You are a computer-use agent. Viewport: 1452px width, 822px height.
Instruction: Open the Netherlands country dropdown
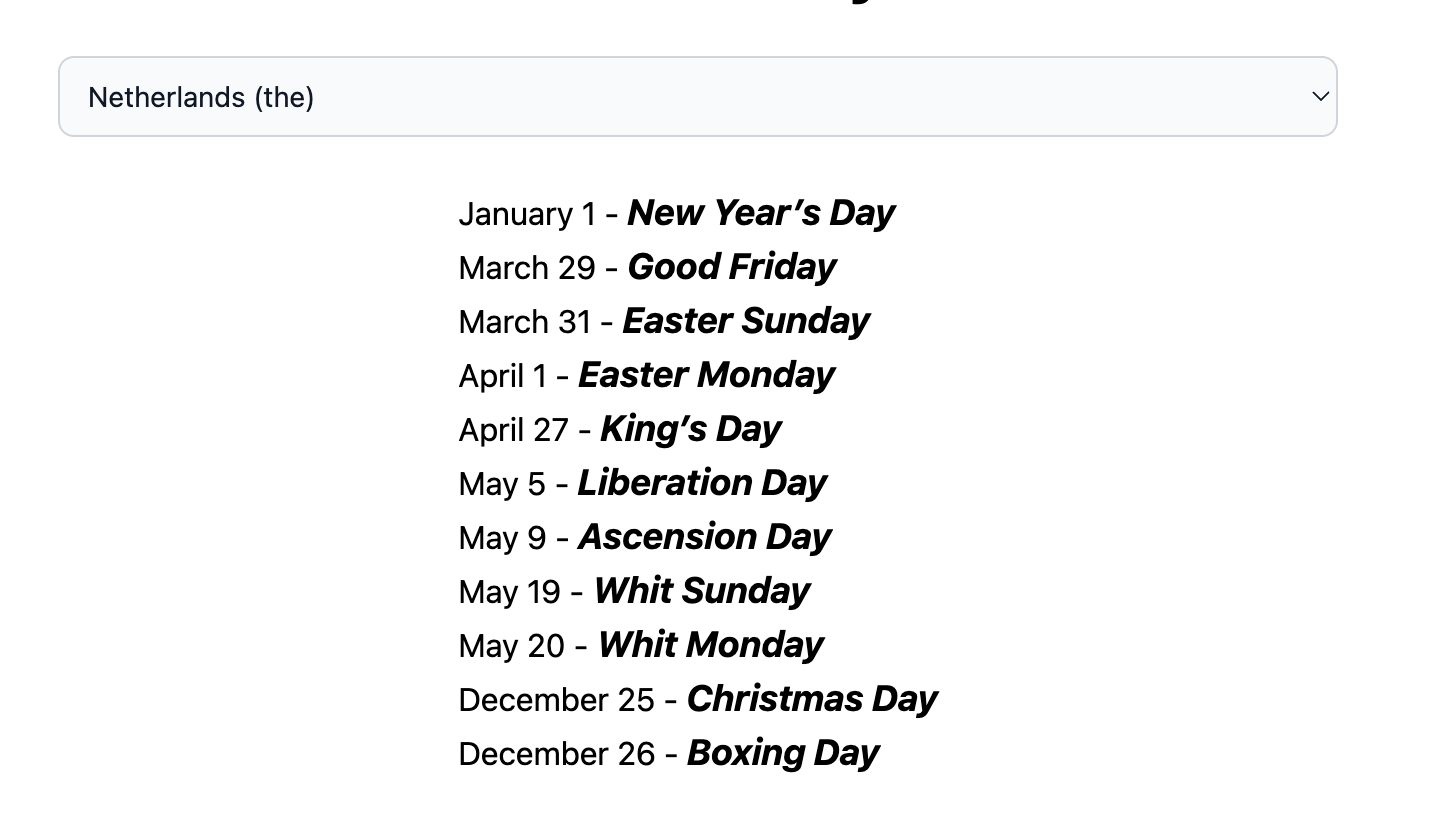tap(697, 97)
